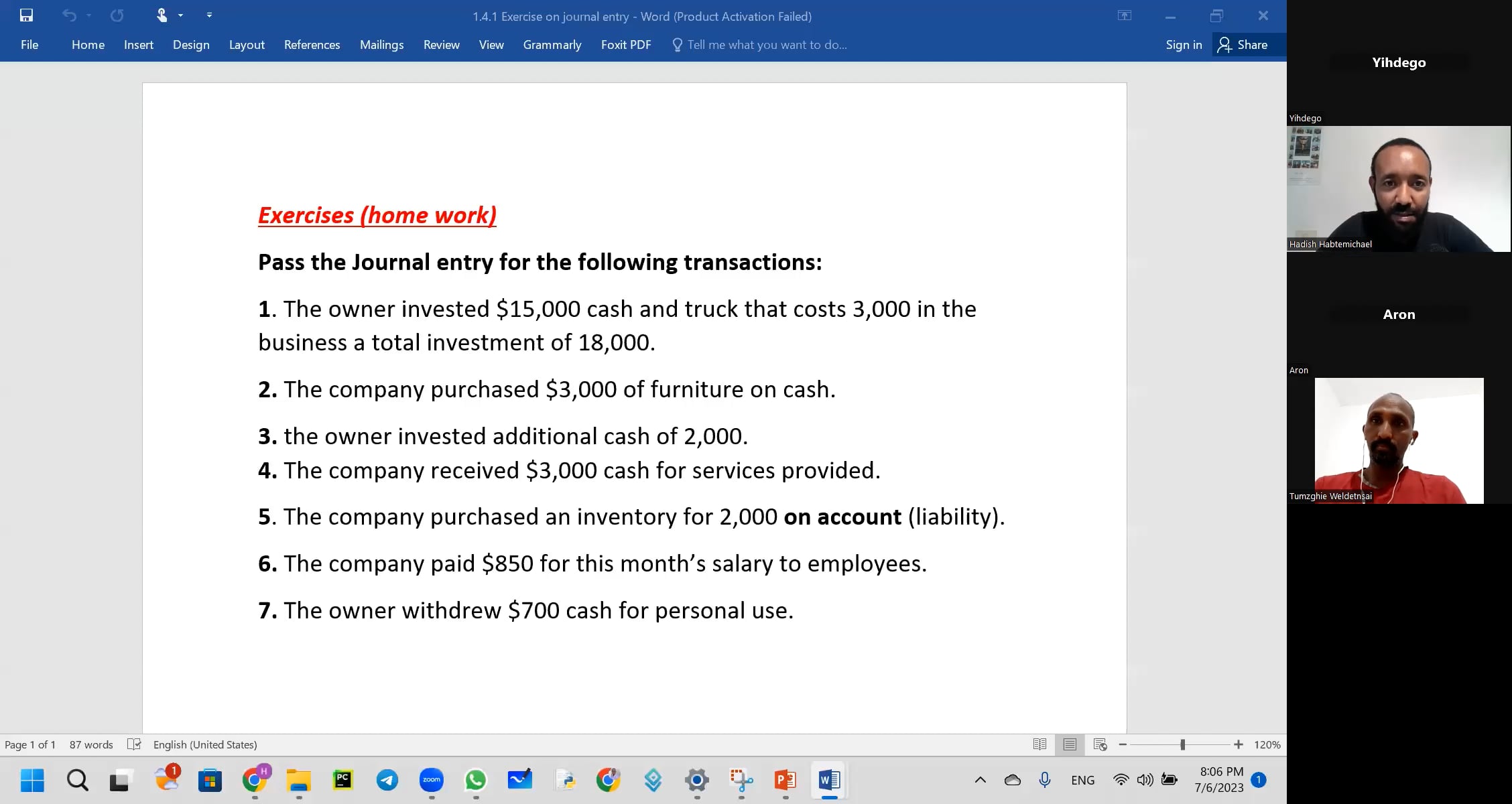The width and height of the screenshot is (1512, 804).
Task: Open the View tab
Action: (491, 45)
